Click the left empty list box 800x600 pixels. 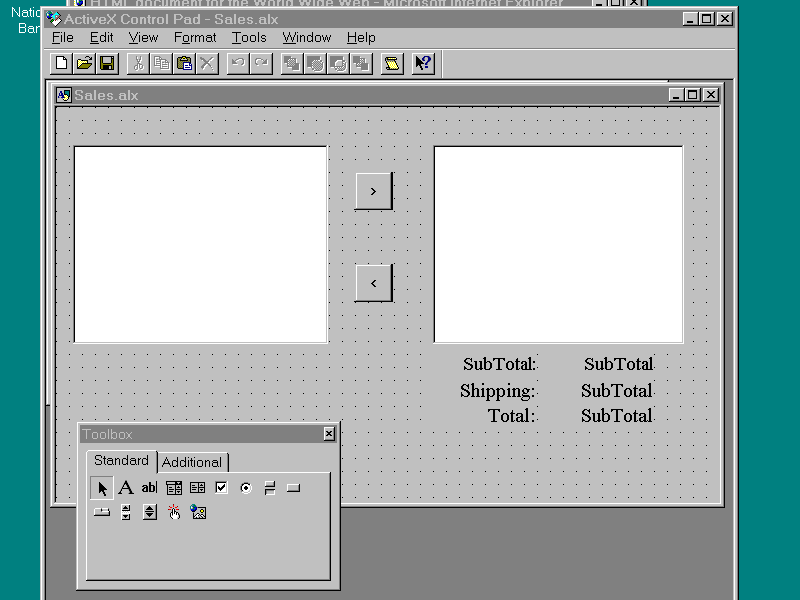coord(200,244)
